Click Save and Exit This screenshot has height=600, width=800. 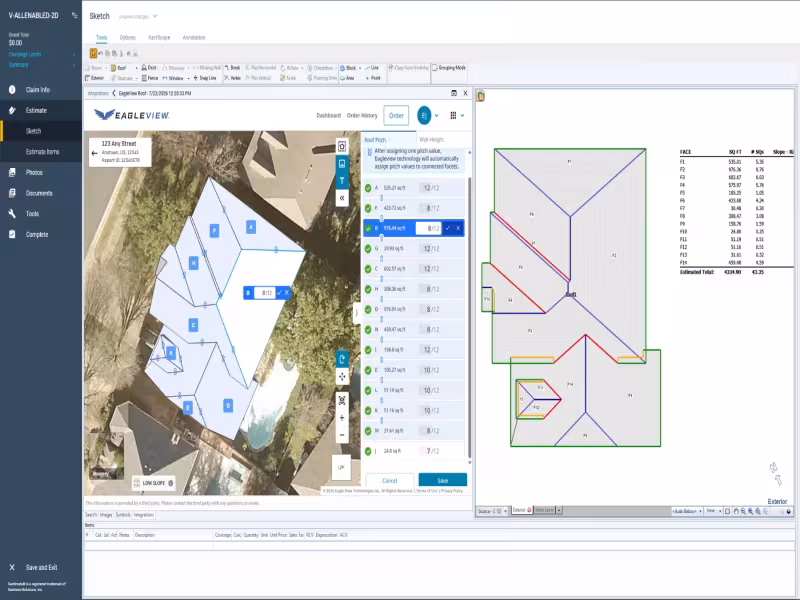(x=41, y=567)
